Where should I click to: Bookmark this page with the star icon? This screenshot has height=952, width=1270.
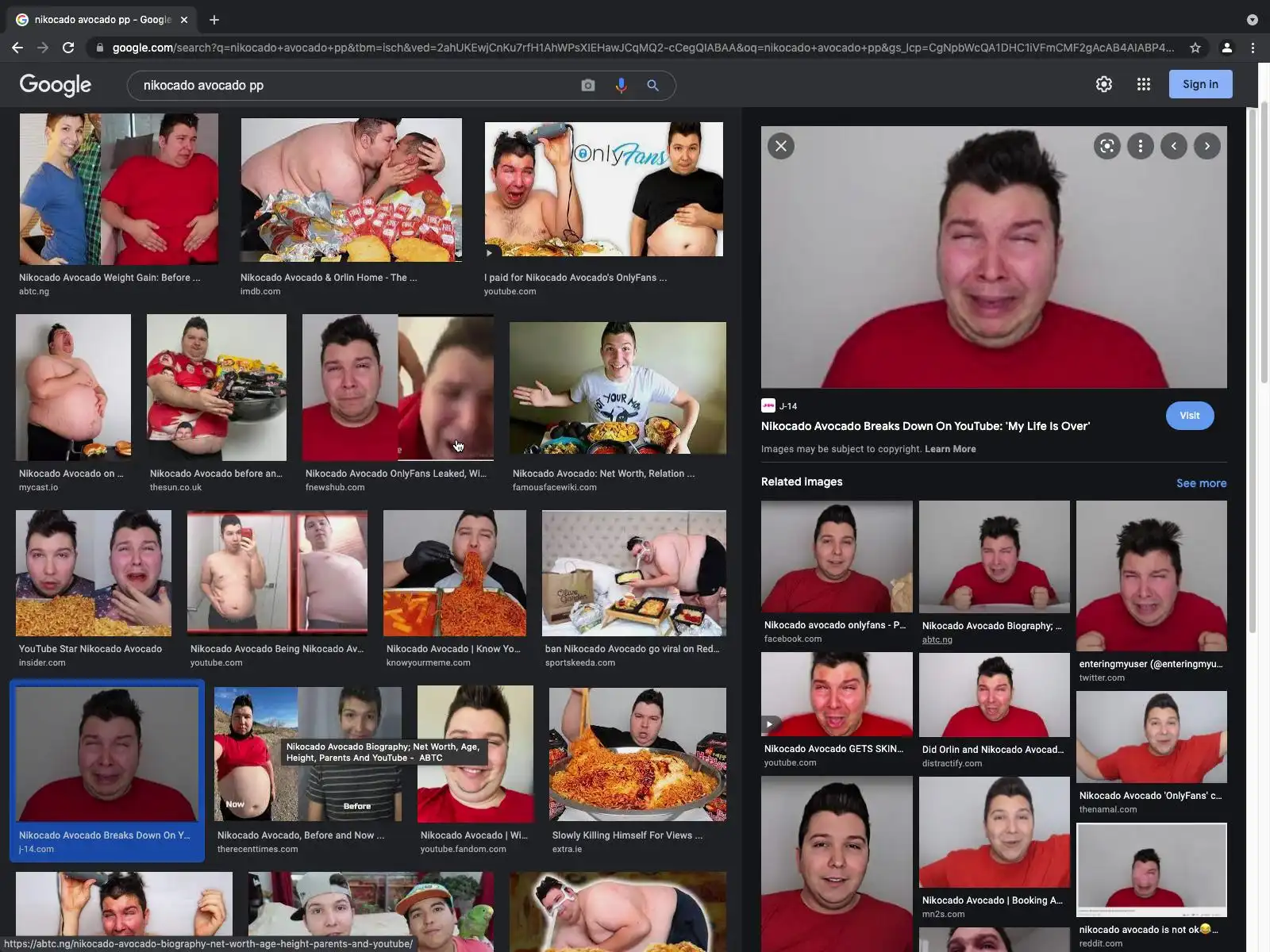tap(1195, 48)
